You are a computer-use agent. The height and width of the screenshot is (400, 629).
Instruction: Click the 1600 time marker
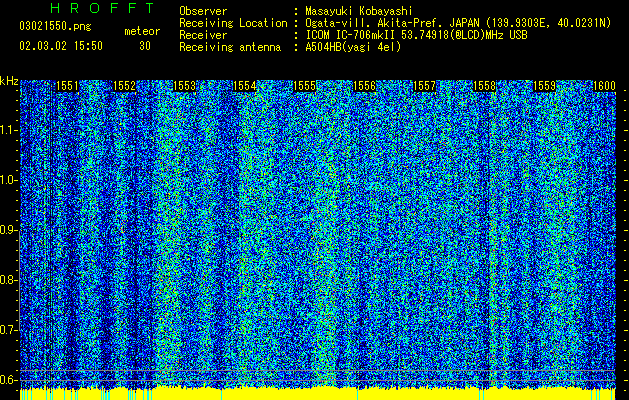[x=605, y=86]
